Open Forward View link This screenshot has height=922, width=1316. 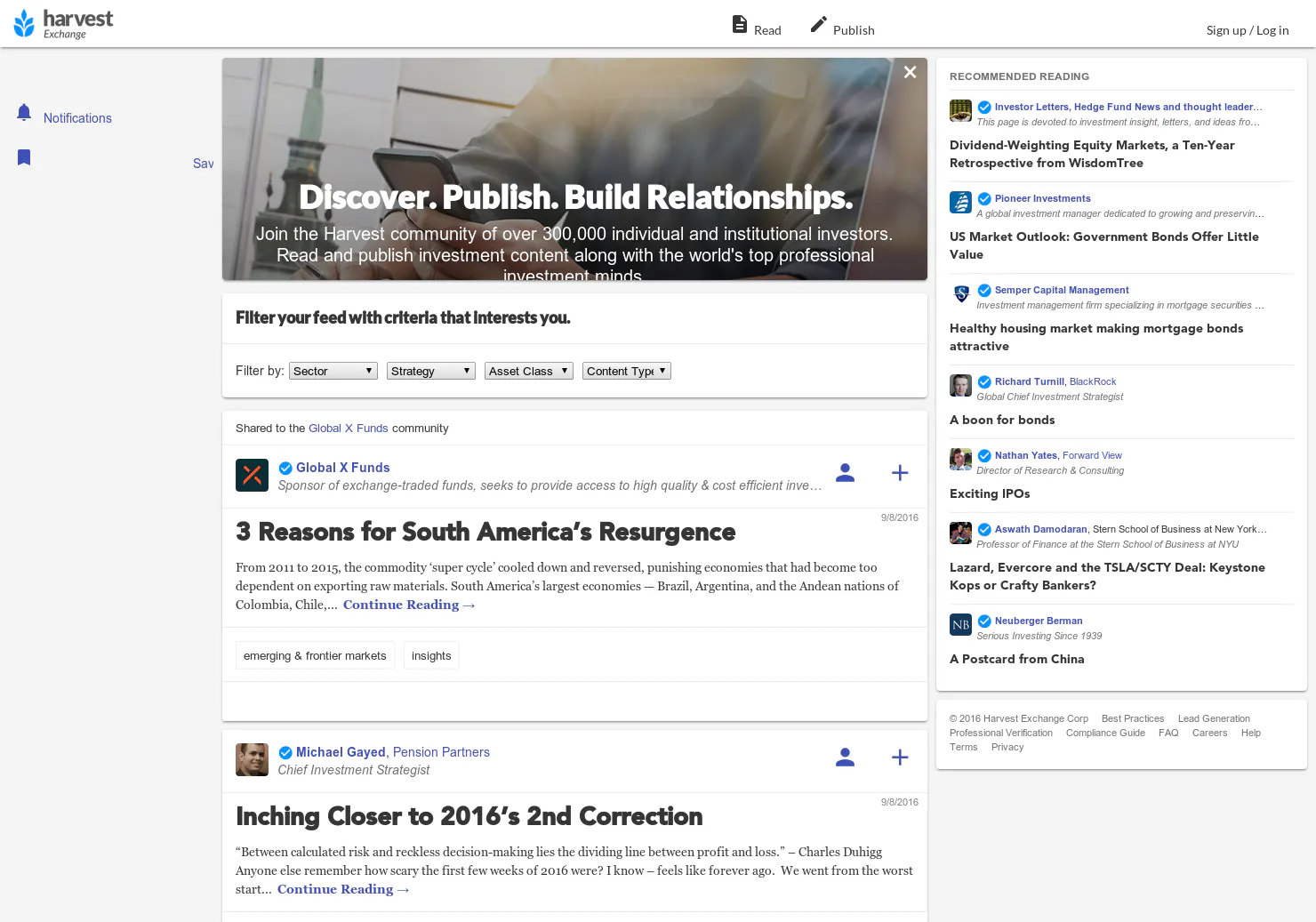[x=1092, y=455]
